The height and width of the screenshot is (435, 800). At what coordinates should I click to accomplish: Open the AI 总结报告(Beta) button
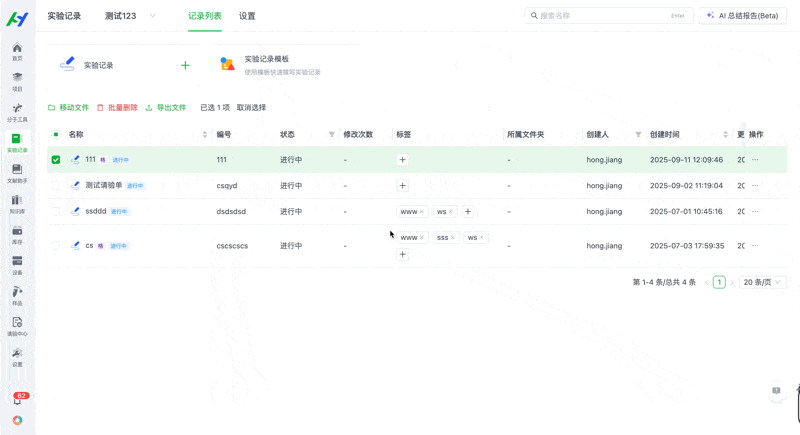(742, 16)
